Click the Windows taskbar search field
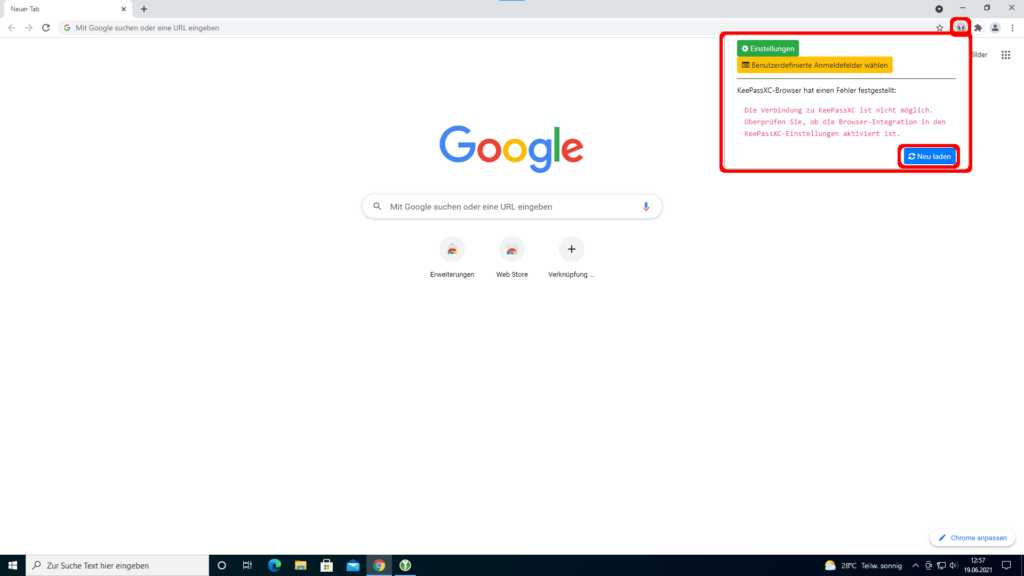Image resolution: width=1024 pixels, height=576 pixels. 118,566
